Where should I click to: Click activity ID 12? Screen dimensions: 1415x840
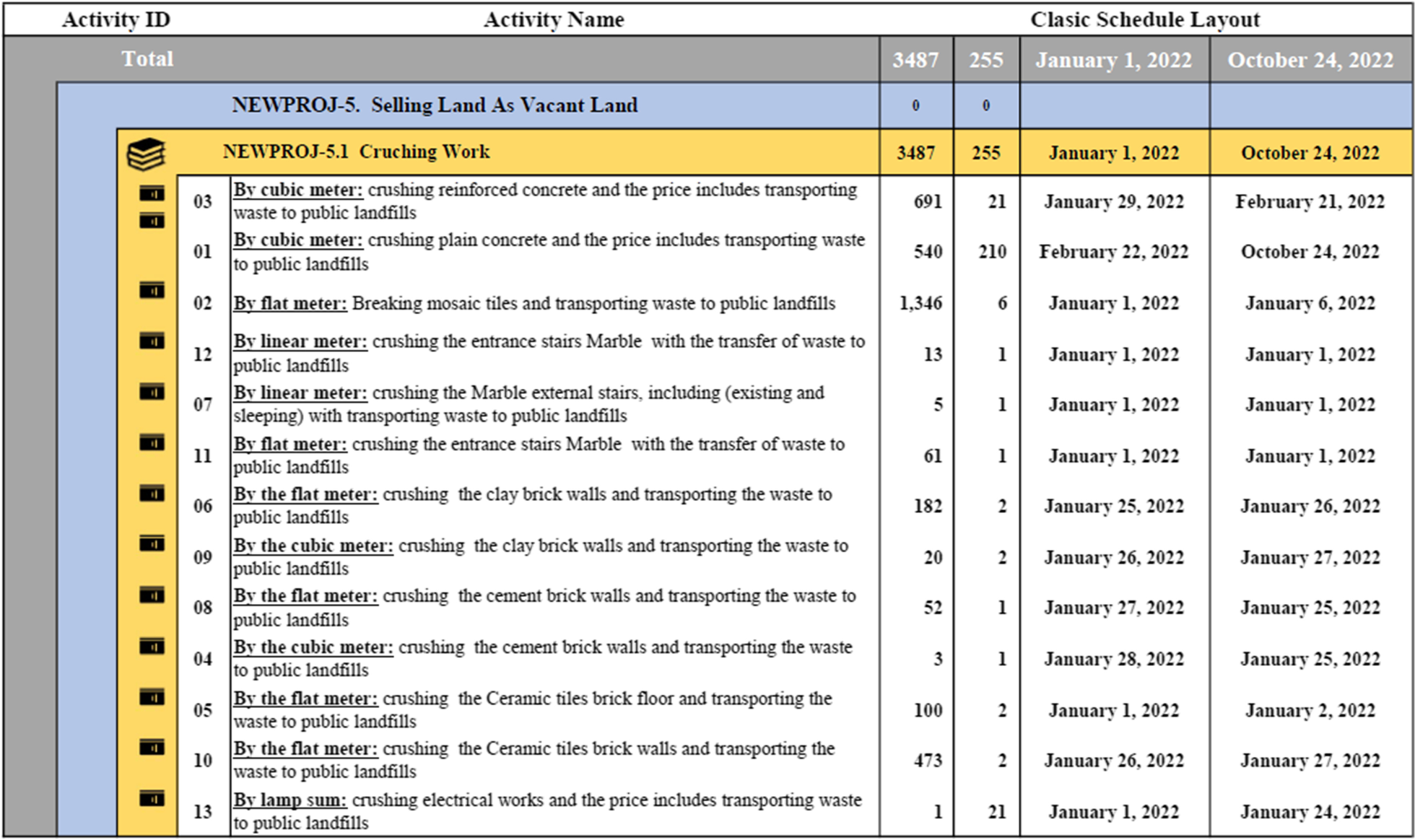coord(203,354)
